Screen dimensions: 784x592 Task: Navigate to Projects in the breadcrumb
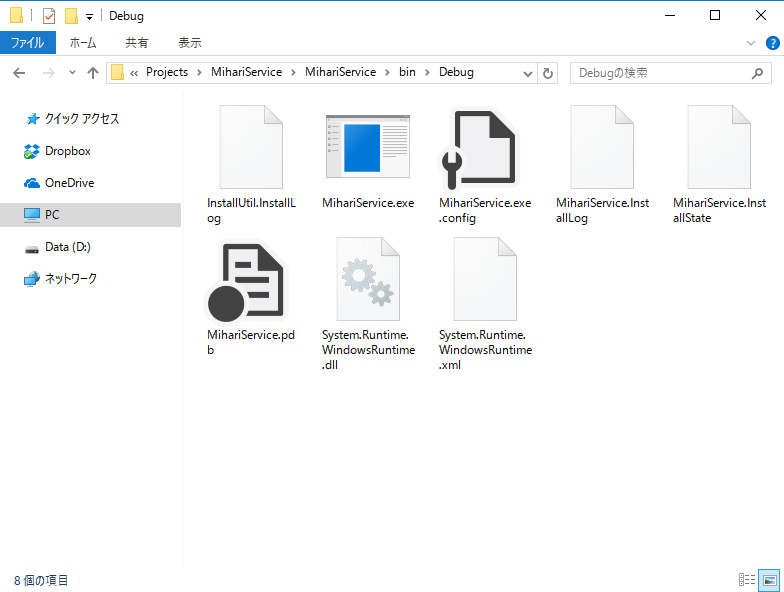(x=167, y=72)
